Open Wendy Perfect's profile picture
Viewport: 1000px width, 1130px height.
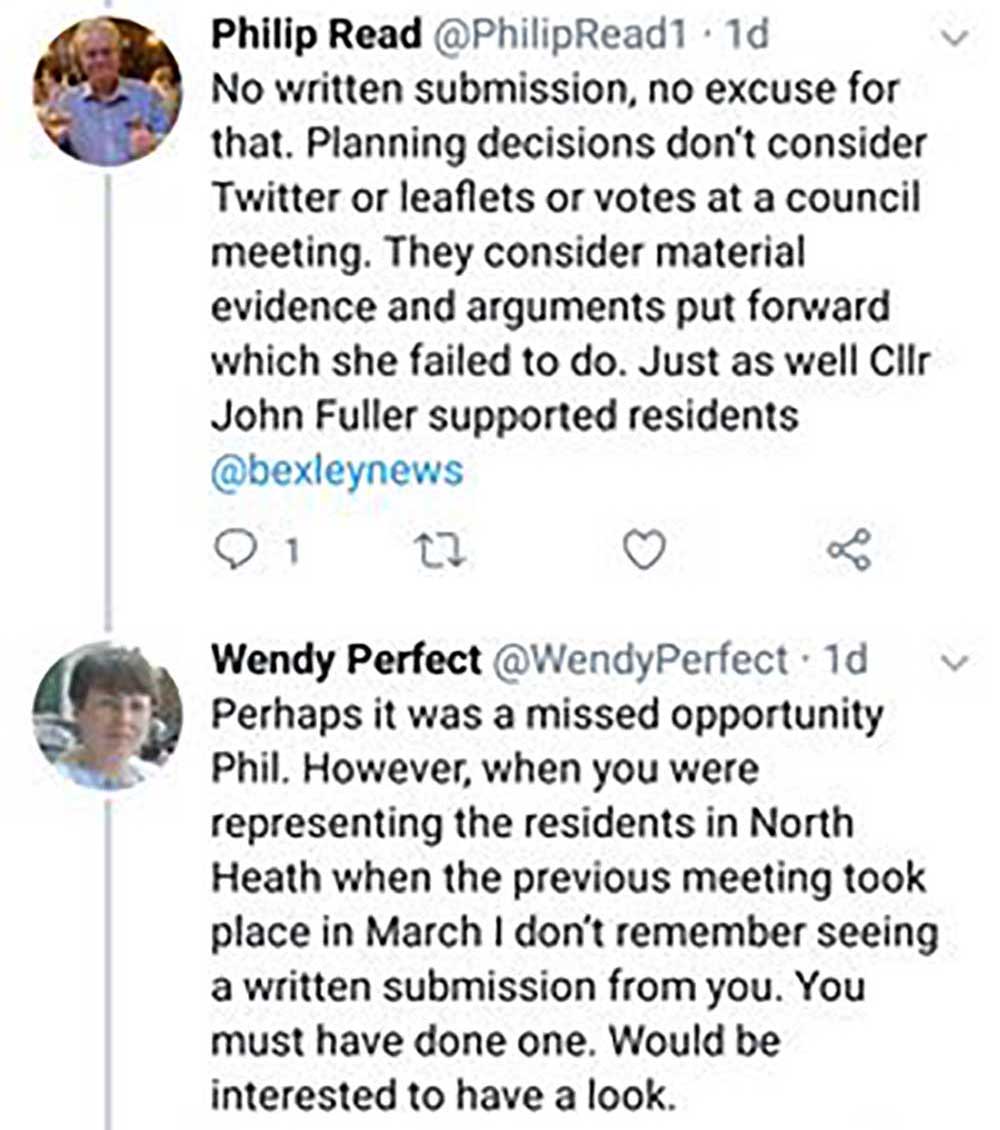click(x=107, y=716)
